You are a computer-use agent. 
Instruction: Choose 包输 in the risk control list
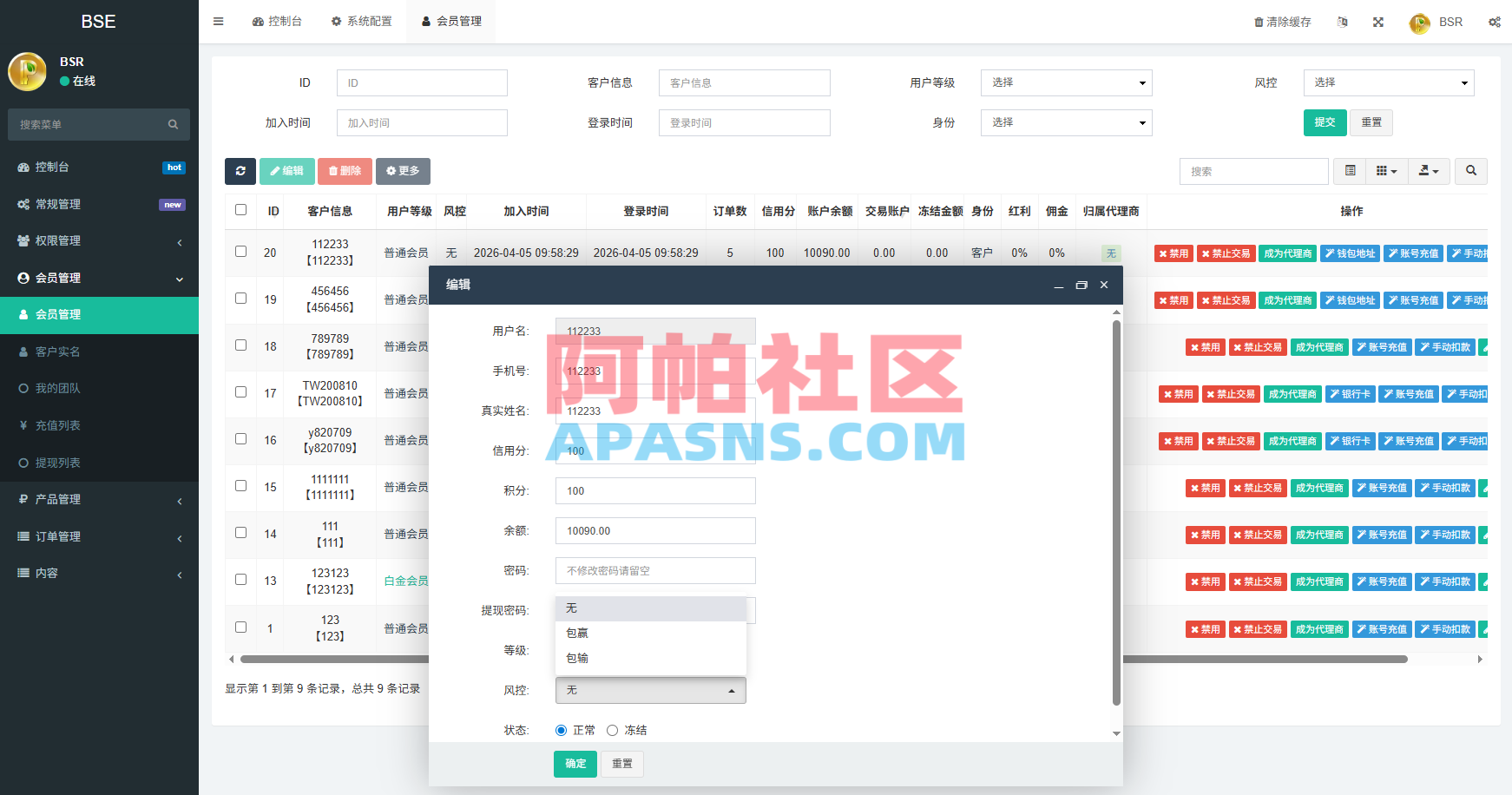coord(651,659)
